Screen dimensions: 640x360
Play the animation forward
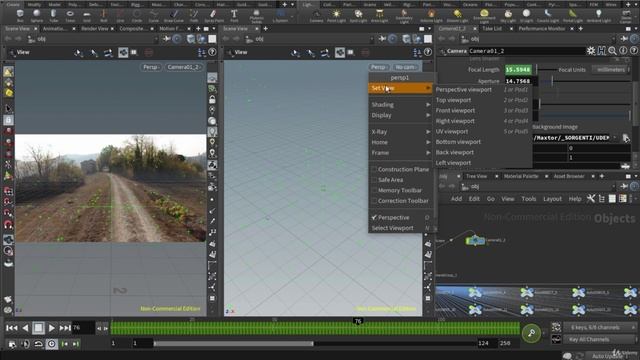(x=51, y=327)
